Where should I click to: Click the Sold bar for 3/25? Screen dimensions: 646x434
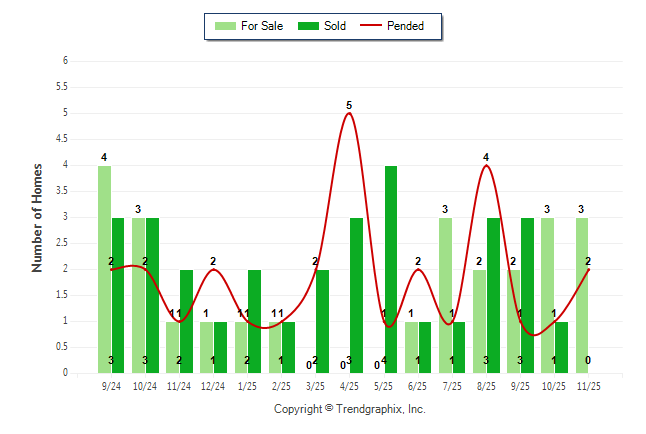pyautogui.click(x=322, y=321)
